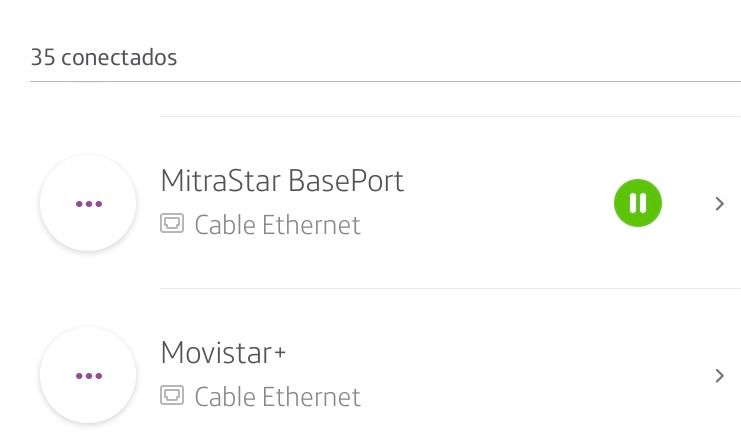Pause the MitraStar BasePort connection
This screenshot has height=447, width=741.
tap(637, 203)
